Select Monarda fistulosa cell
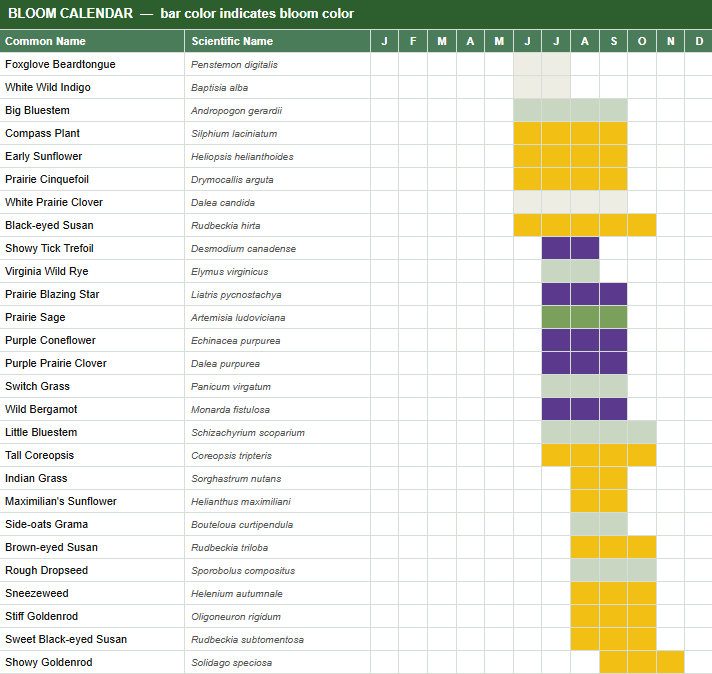This screenshot has width=712, height=674. click(277, 410)
